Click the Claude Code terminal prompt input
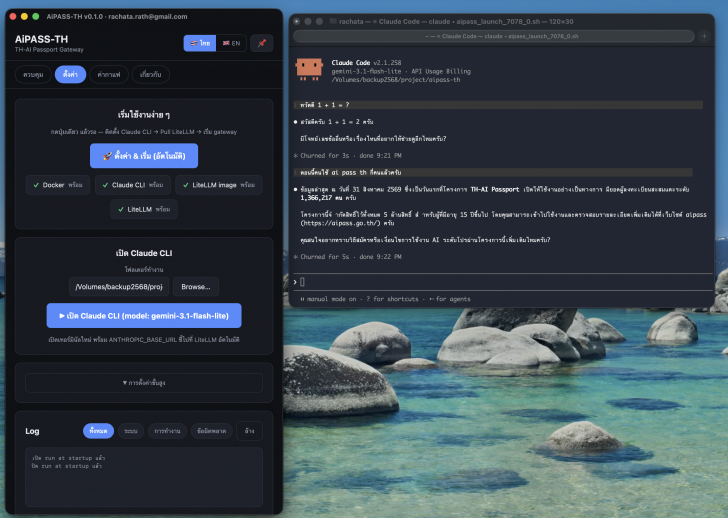 [x=501, y=282]
